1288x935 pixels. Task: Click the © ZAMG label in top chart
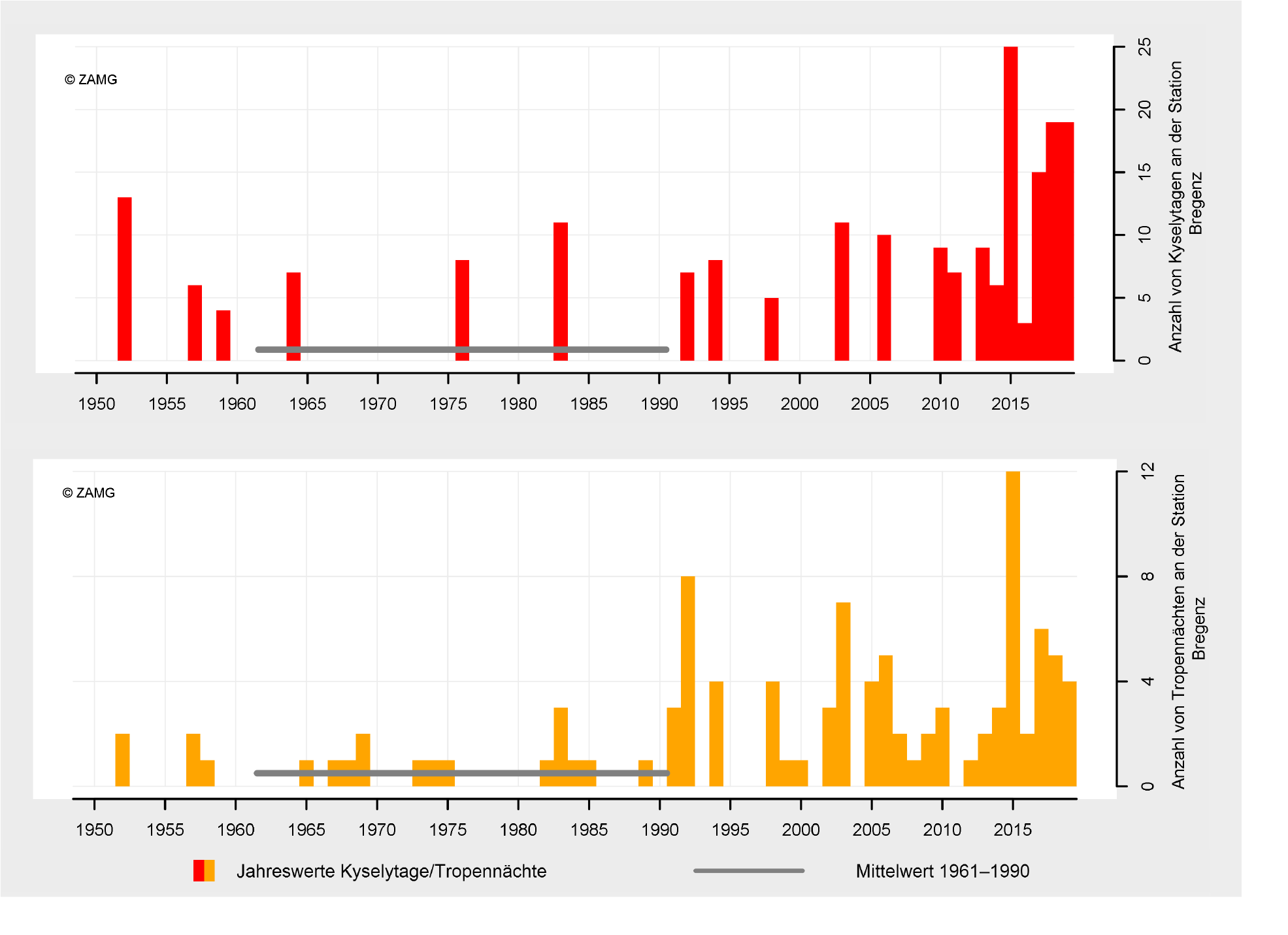pos(91,80)
